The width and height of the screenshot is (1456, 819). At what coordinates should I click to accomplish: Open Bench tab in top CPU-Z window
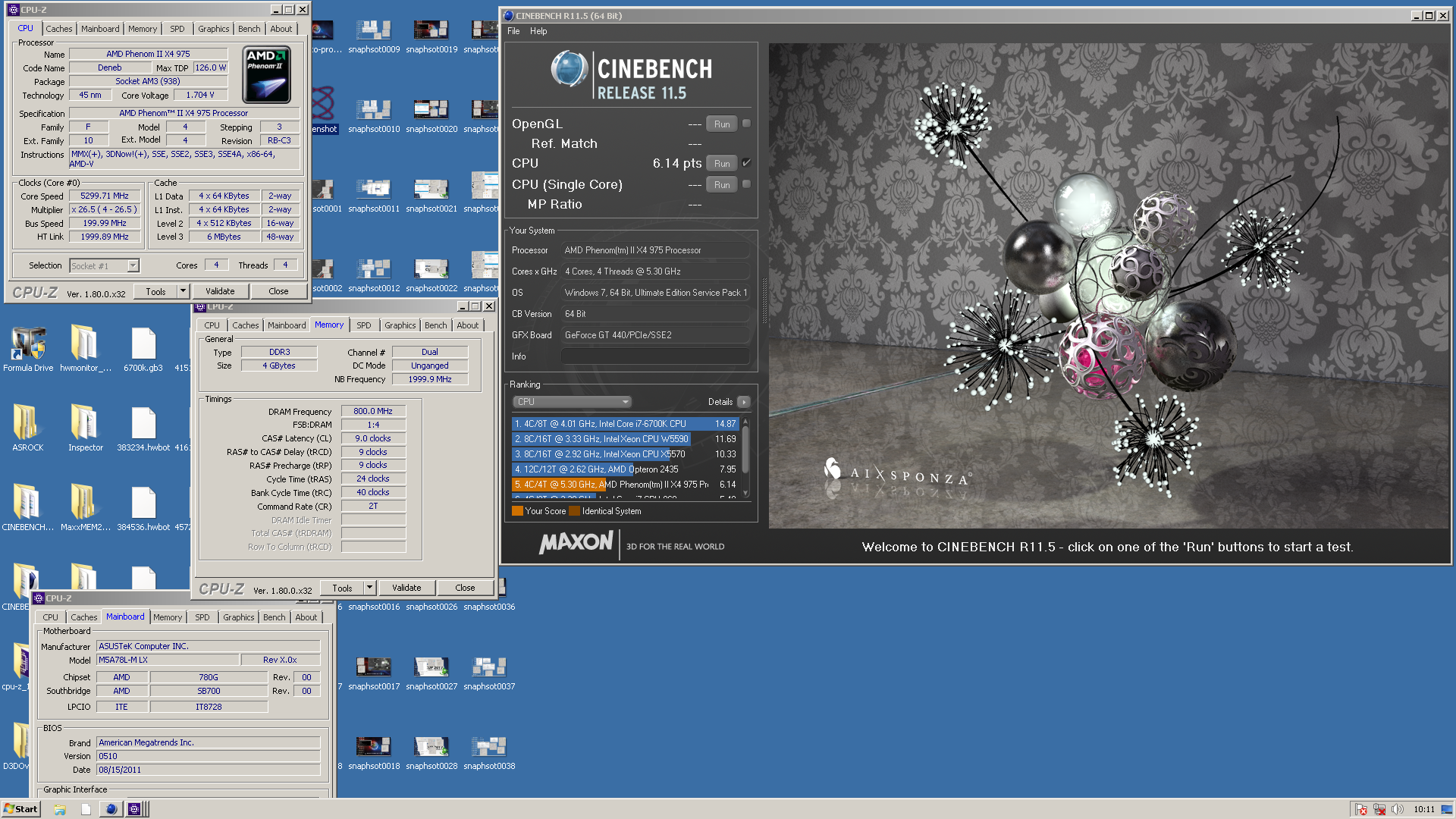coord(249,29)
